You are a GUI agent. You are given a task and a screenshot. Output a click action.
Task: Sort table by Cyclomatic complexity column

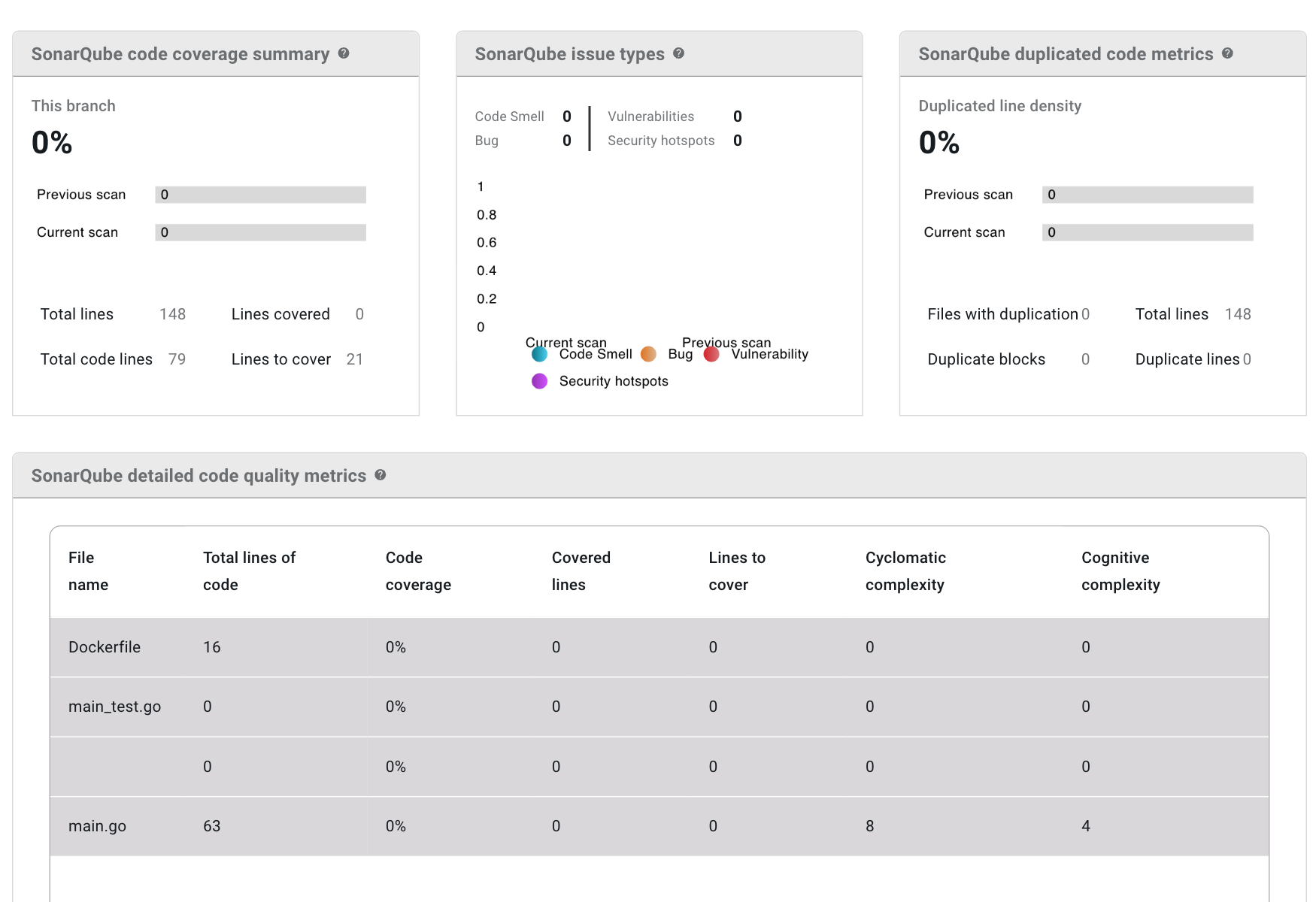pyautogui.click(x=905, y=571)
